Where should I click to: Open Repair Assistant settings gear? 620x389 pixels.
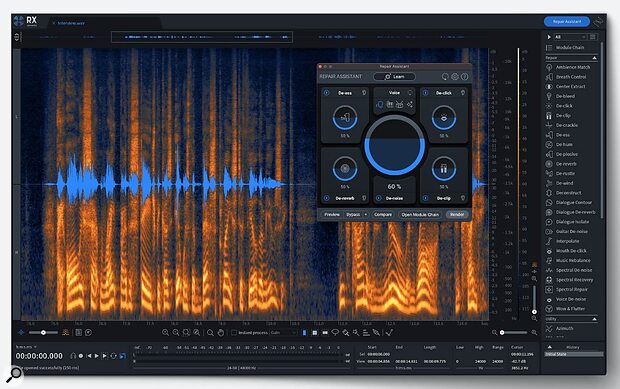pyautogui.click(x=455, y=77)
